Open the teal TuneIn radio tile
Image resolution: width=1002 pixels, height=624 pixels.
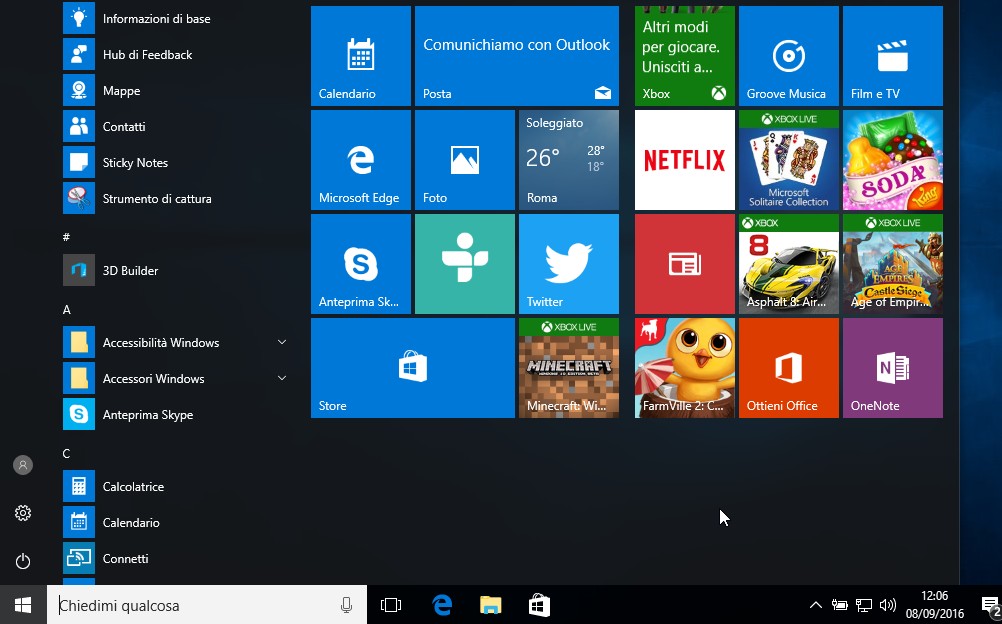pos(465,264)
